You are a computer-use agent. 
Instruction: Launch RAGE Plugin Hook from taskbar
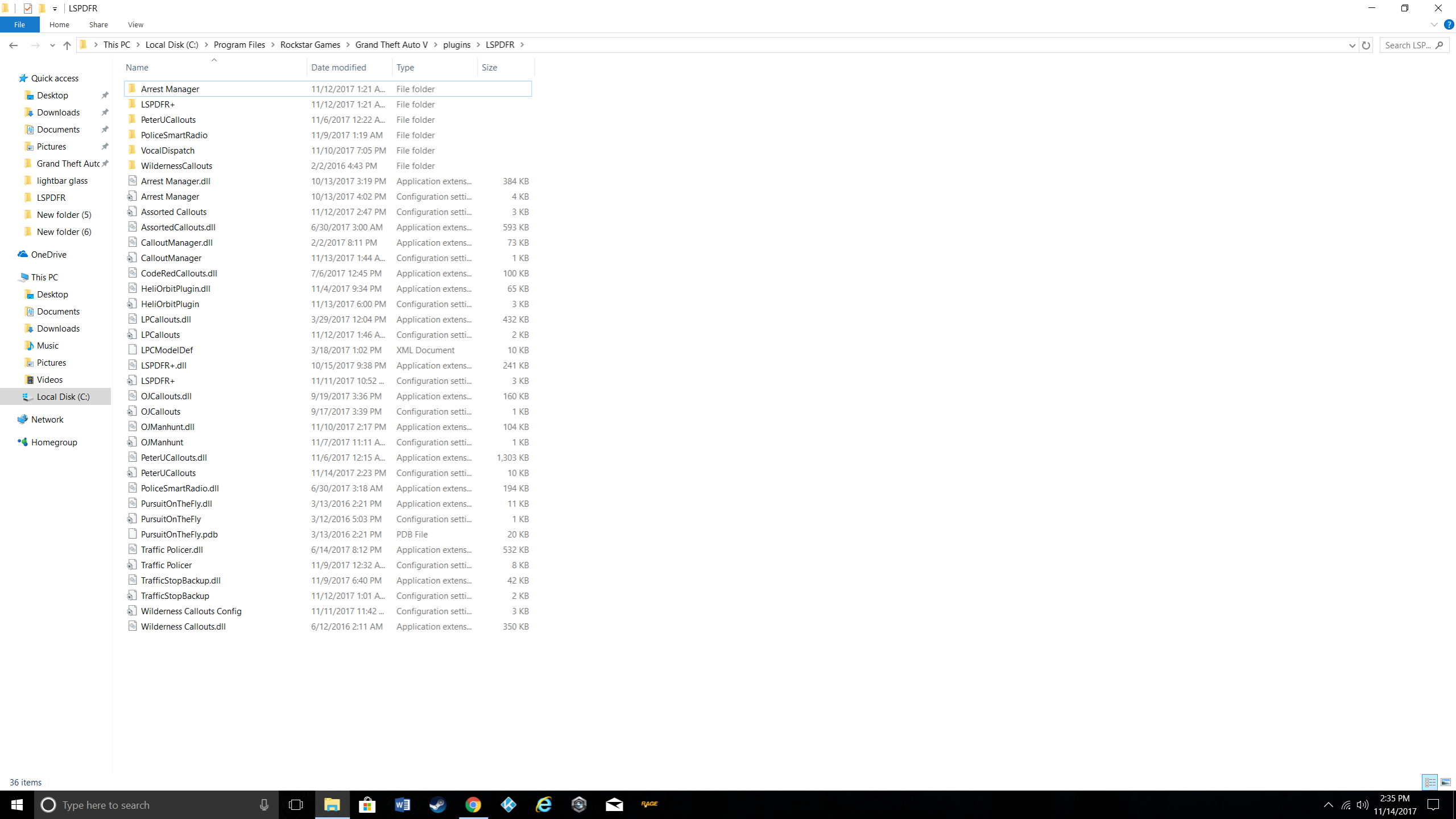click(x=649, y=804)
